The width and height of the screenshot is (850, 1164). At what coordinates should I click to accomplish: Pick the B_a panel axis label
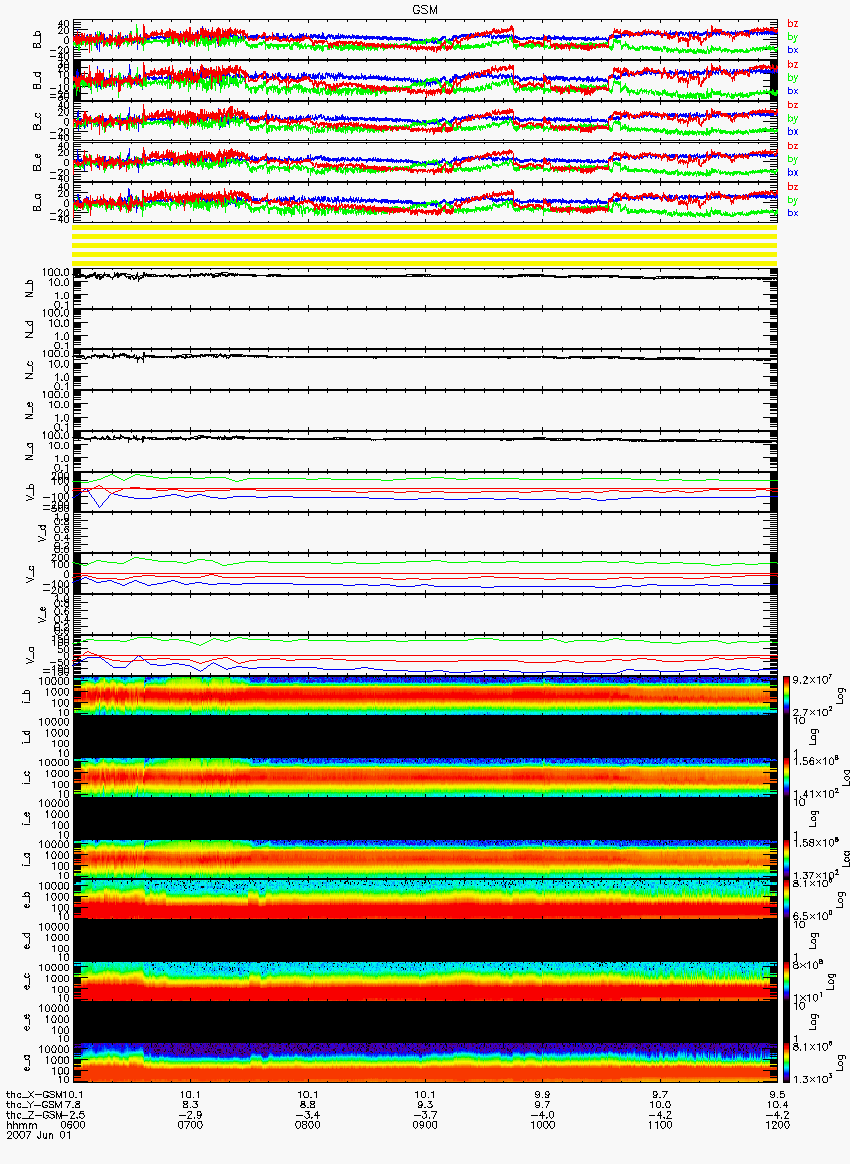(37, 203)
